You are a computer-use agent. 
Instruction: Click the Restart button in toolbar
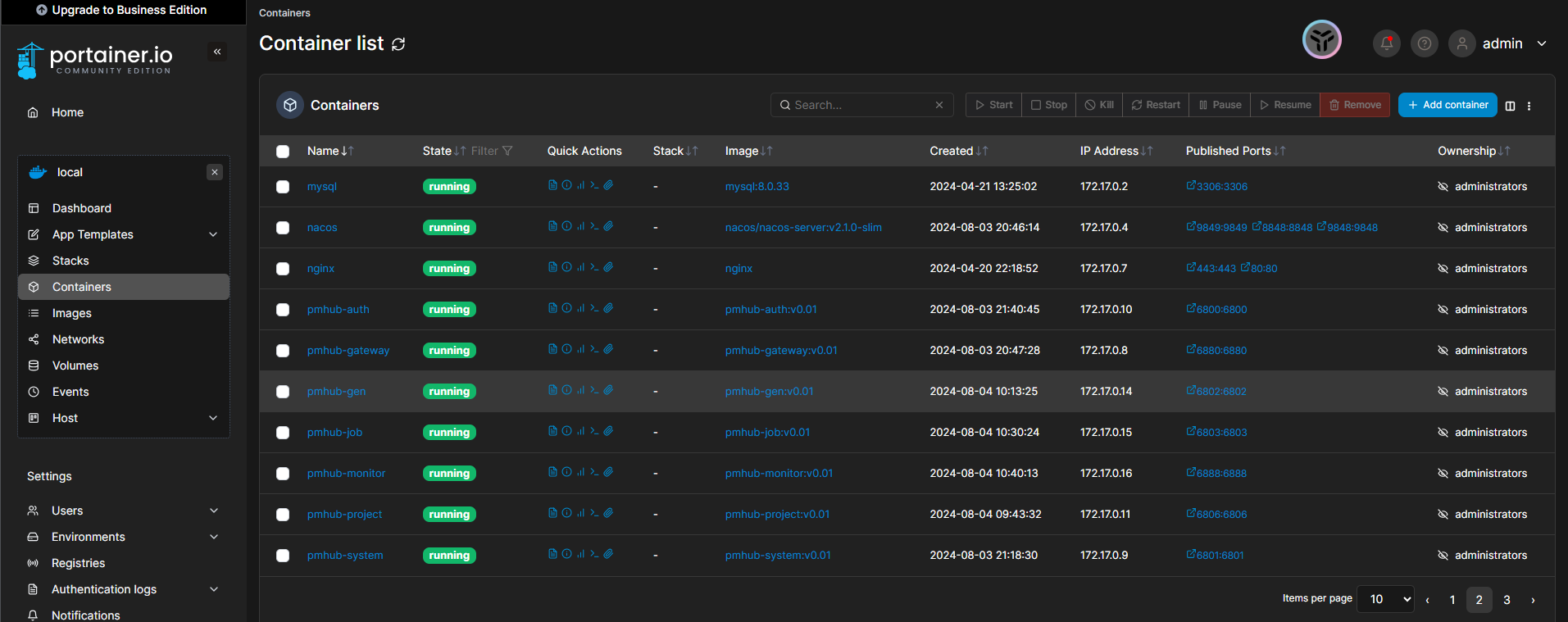(x=1156, y=105)
